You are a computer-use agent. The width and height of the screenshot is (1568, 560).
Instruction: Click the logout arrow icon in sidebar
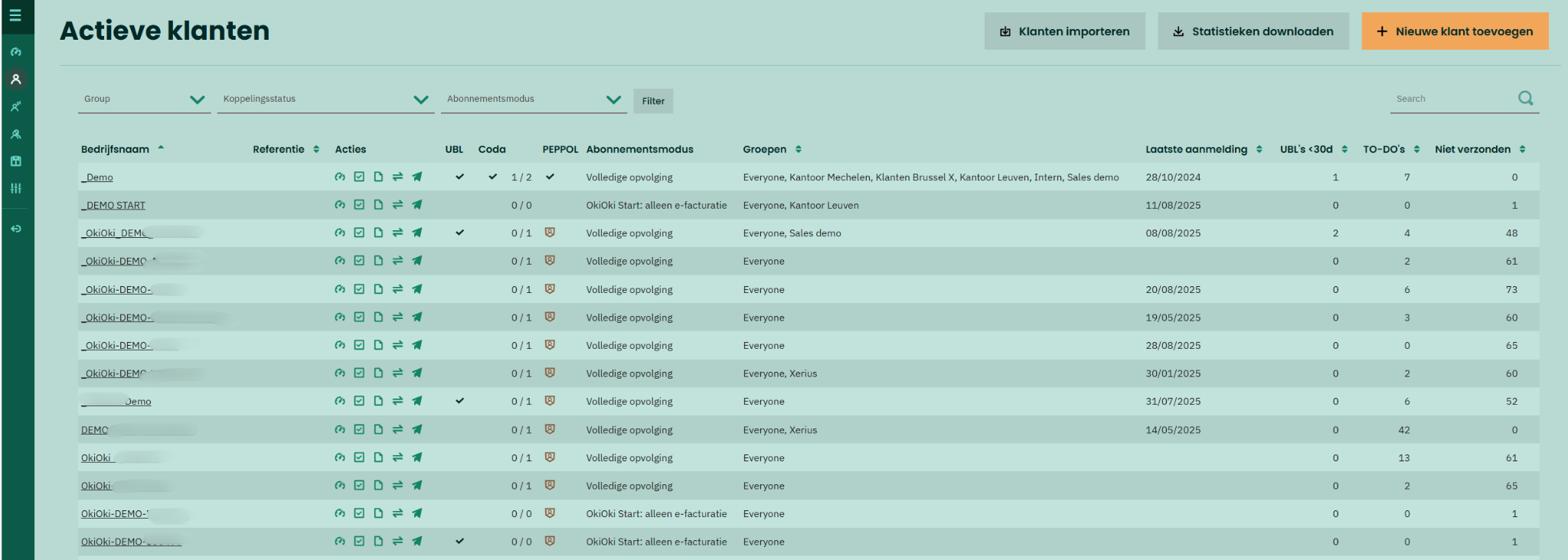coord(15,229)
